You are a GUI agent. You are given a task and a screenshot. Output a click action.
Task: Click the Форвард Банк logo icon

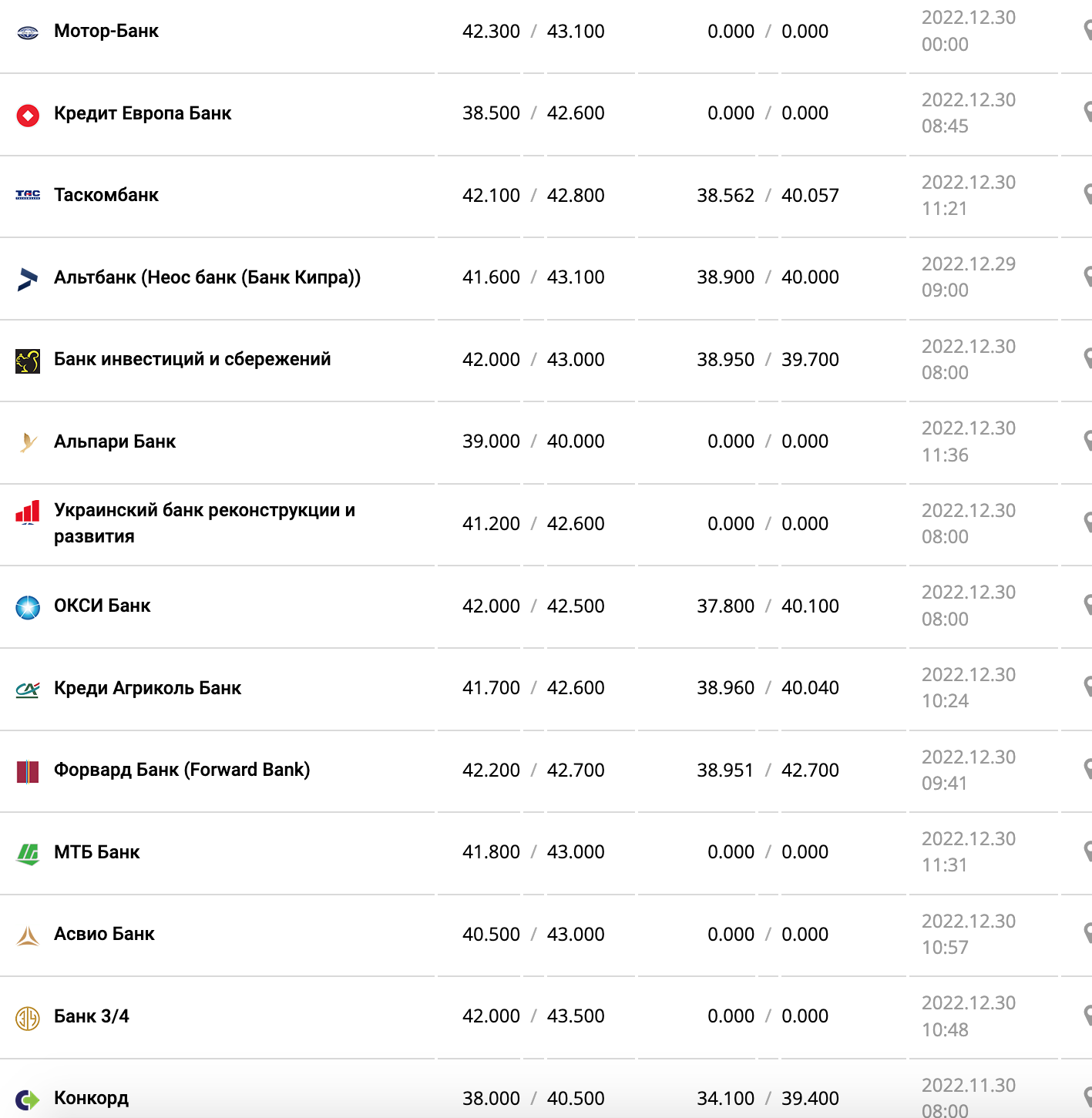[28, 771]
